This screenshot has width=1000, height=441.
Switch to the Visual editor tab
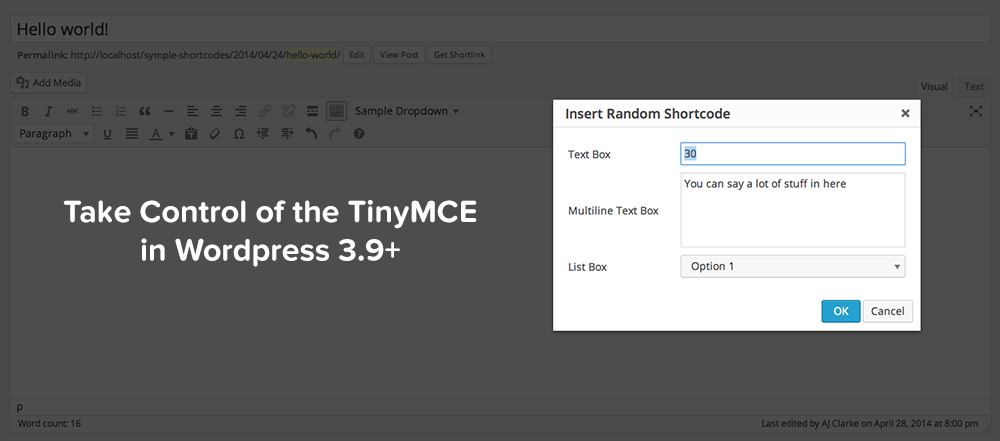[934, 87]
